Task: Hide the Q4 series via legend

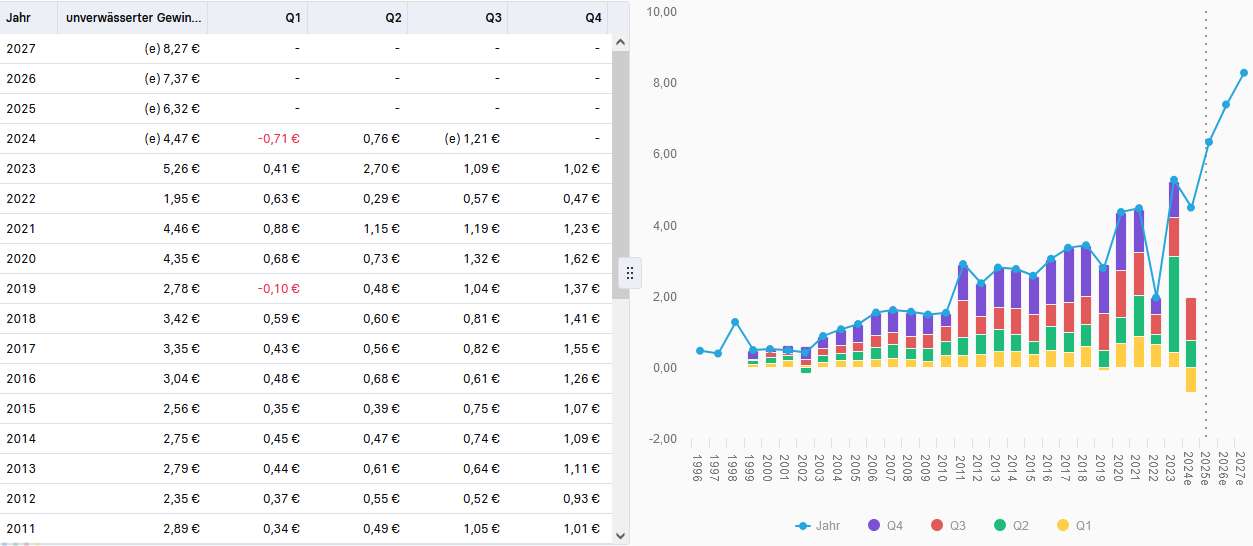Action: tap(884, 525)
